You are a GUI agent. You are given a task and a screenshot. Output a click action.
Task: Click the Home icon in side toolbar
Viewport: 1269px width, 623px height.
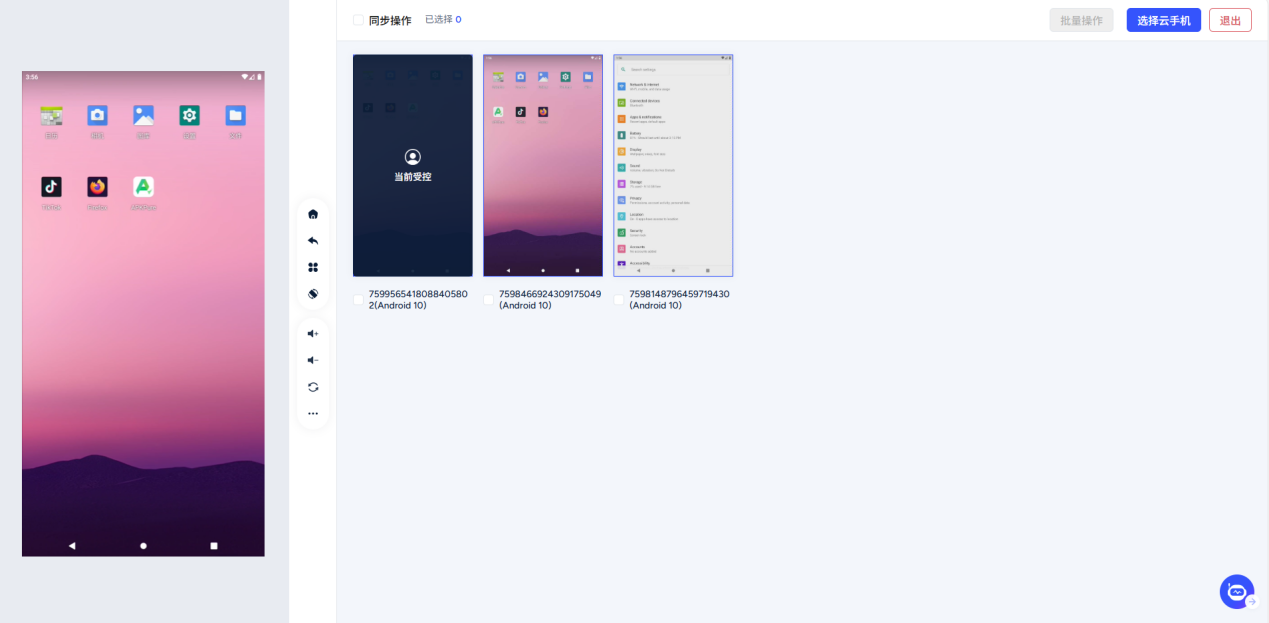tap(313, 214)
